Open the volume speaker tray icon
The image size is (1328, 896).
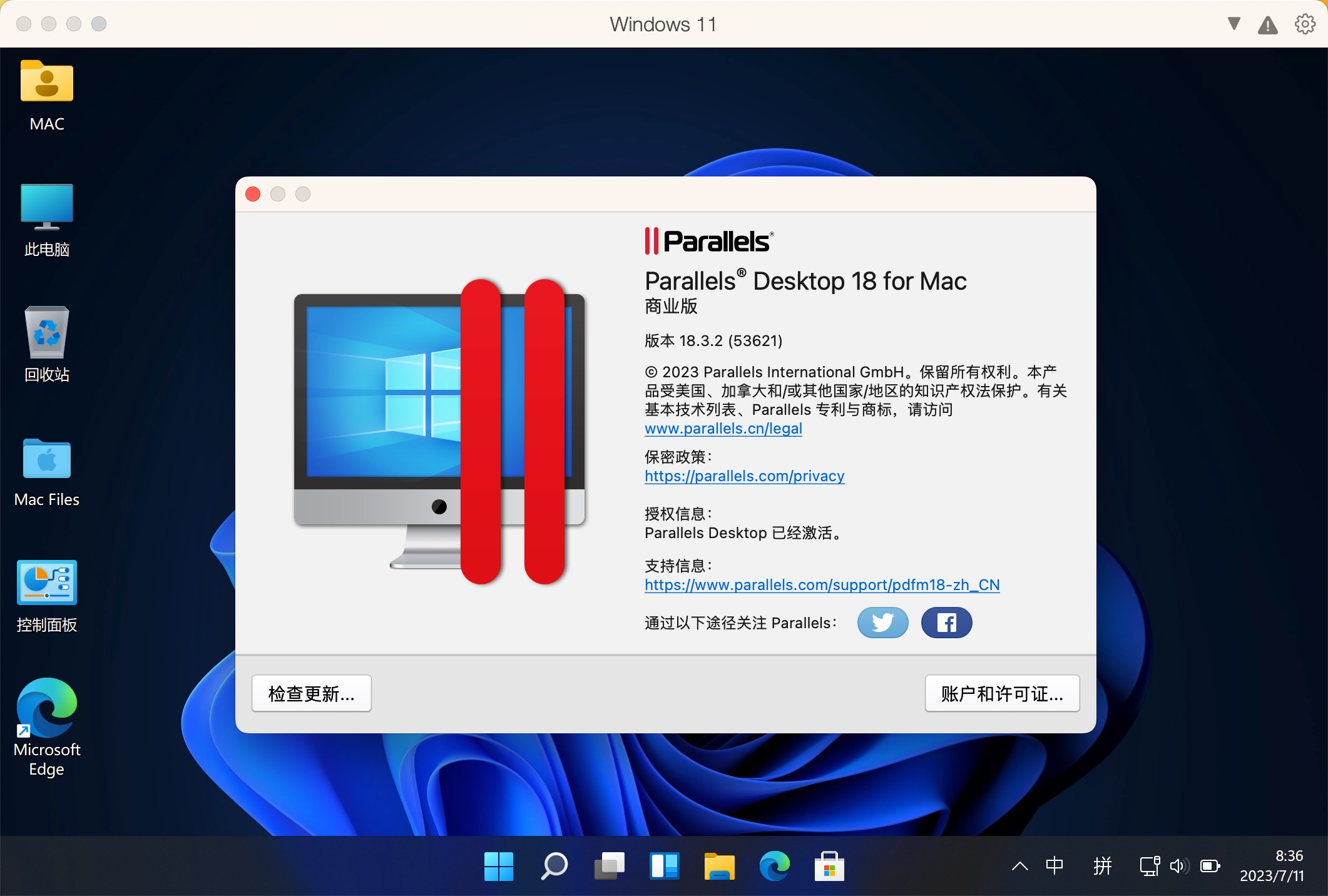pyautogui.click(x=1179, y=866)
